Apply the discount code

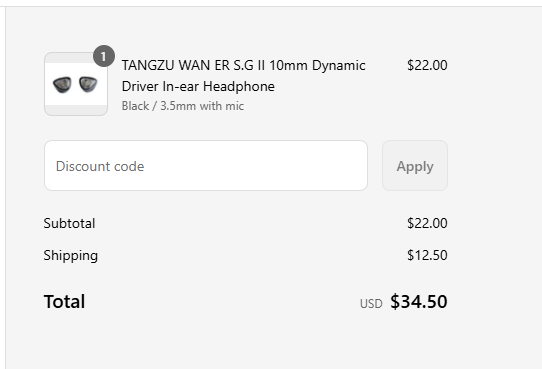click(x=415, y=165)
